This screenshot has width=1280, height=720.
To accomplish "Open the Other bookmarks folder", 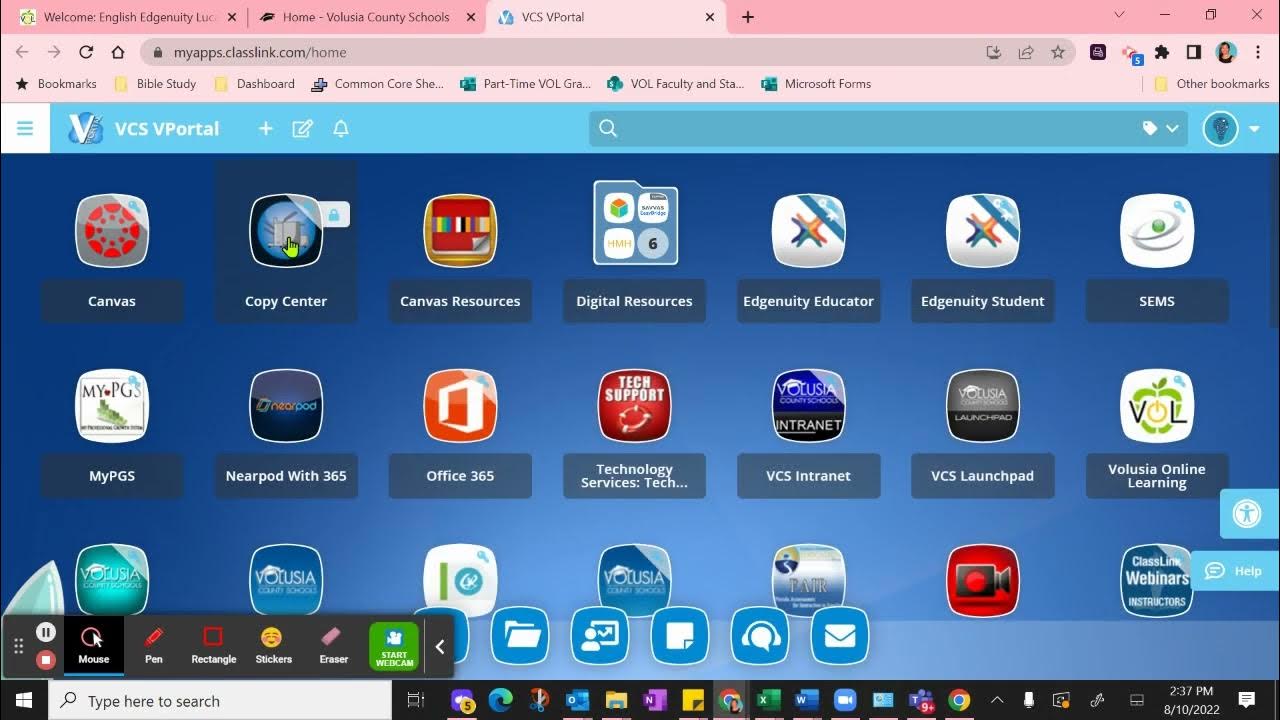I will click(x=1211, y=84).
